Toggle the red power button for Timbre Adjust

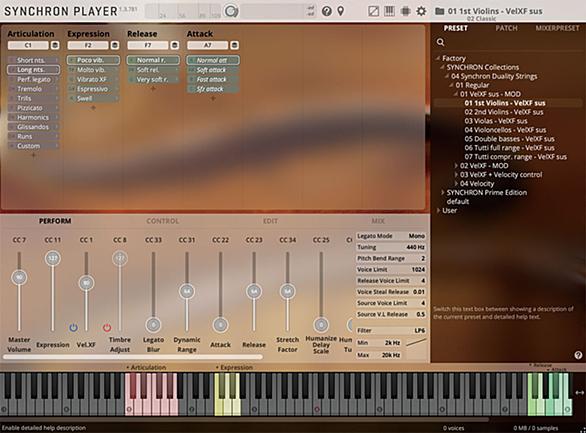(x=107, y=328)
